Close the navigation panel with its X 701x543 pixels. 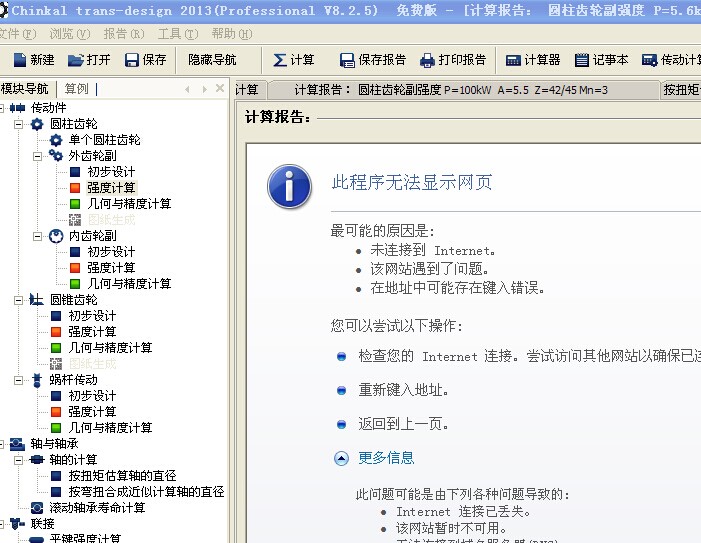tap(220, 88)
